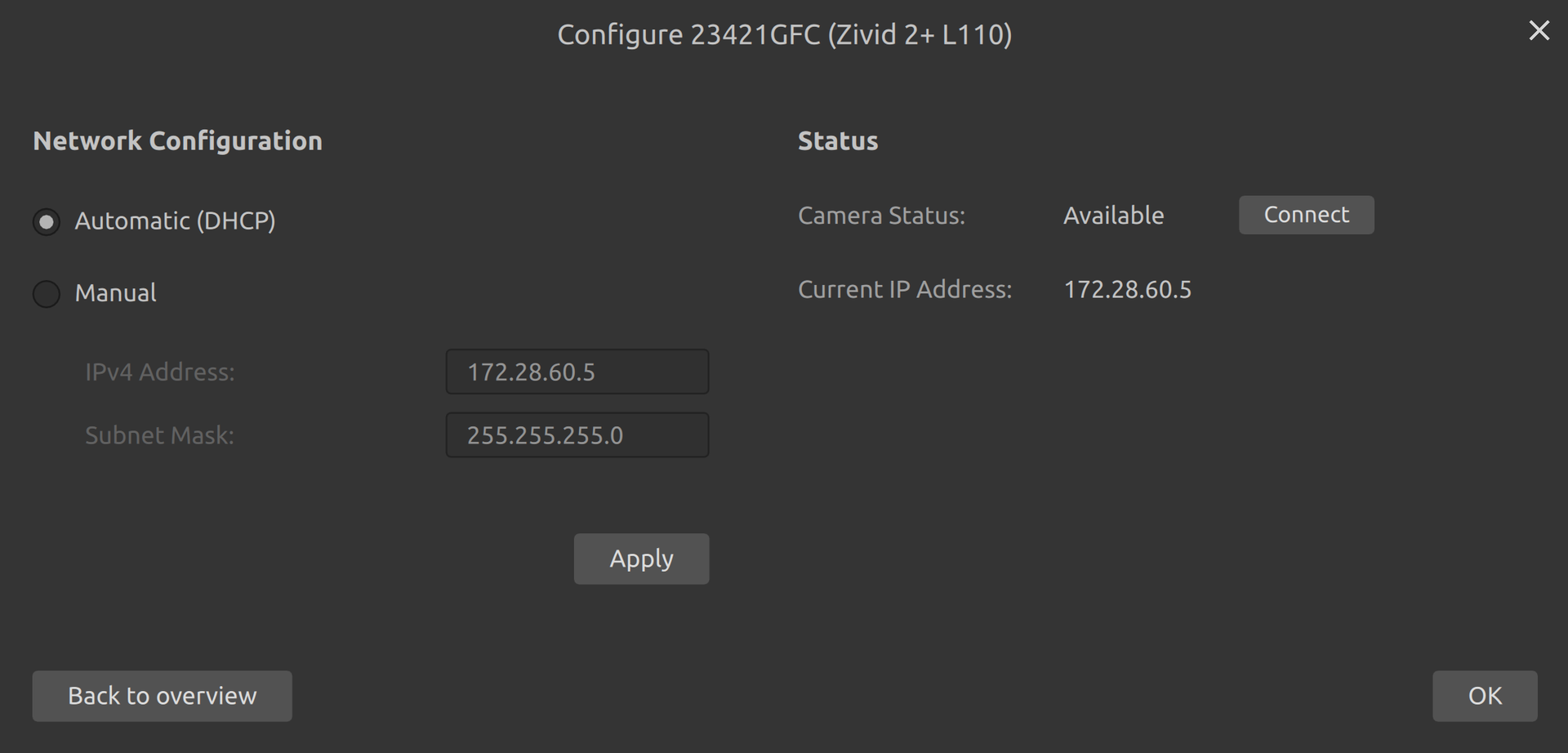The width and height of the screenshot is (1568, 753).
Task: Click the current IP value under Status
Action: coord(1127,290)
